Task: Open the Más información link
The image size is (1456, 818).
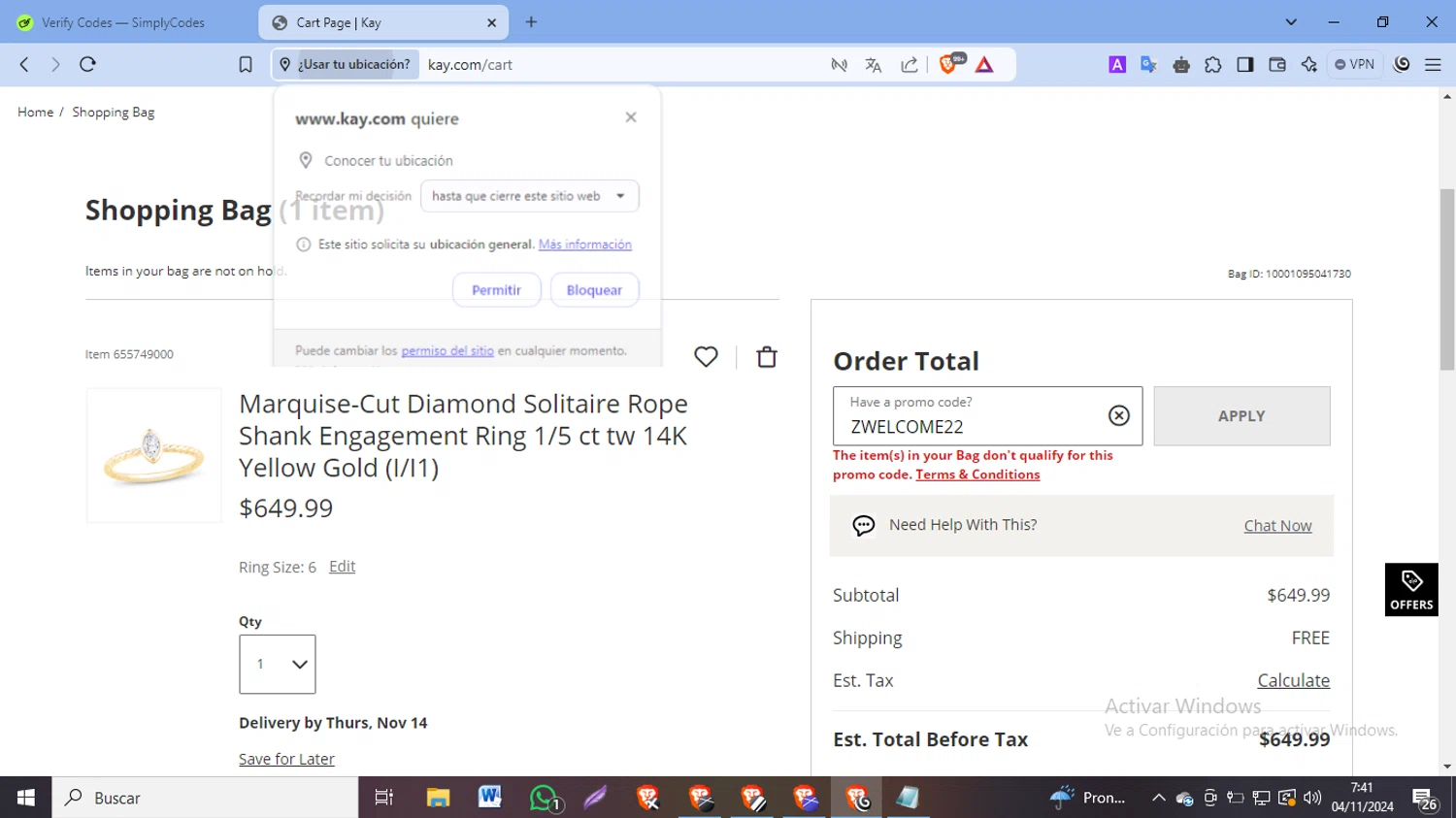Action: [585, 245]
